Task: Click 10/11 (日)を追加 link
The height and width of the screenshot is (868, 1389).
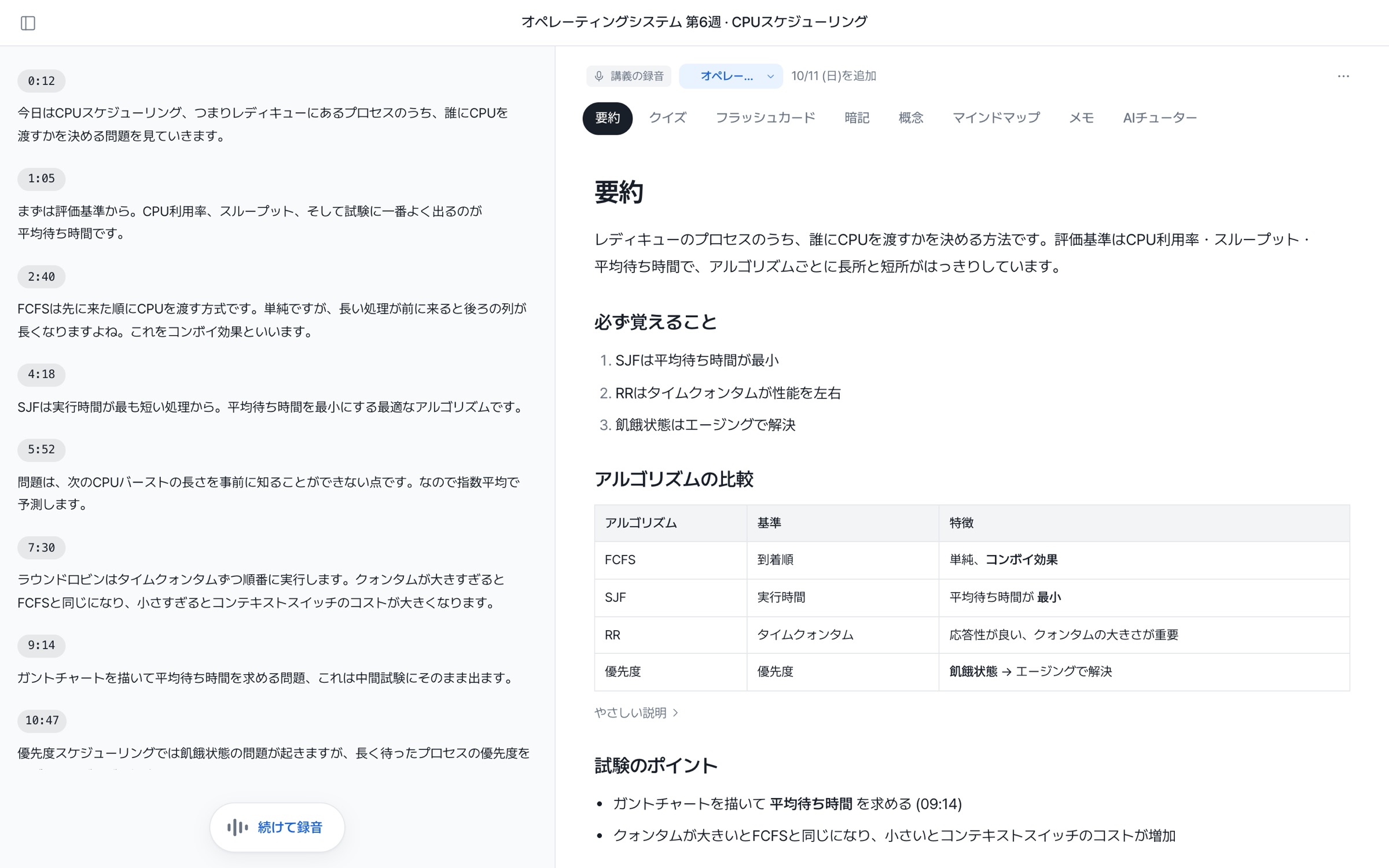Action: coord(833,76)
